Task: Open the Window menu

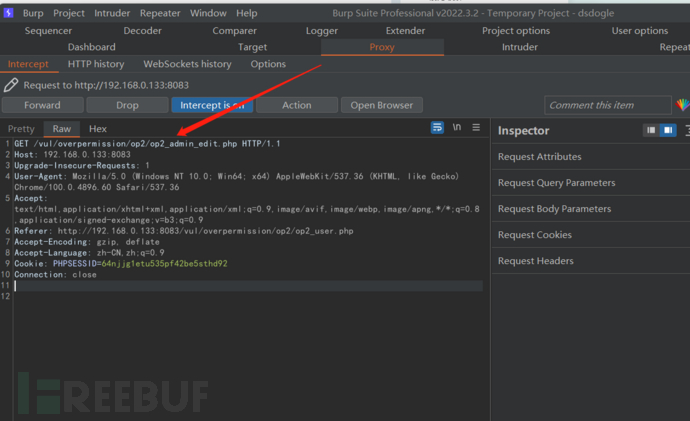Action: (x=208, y=13)
